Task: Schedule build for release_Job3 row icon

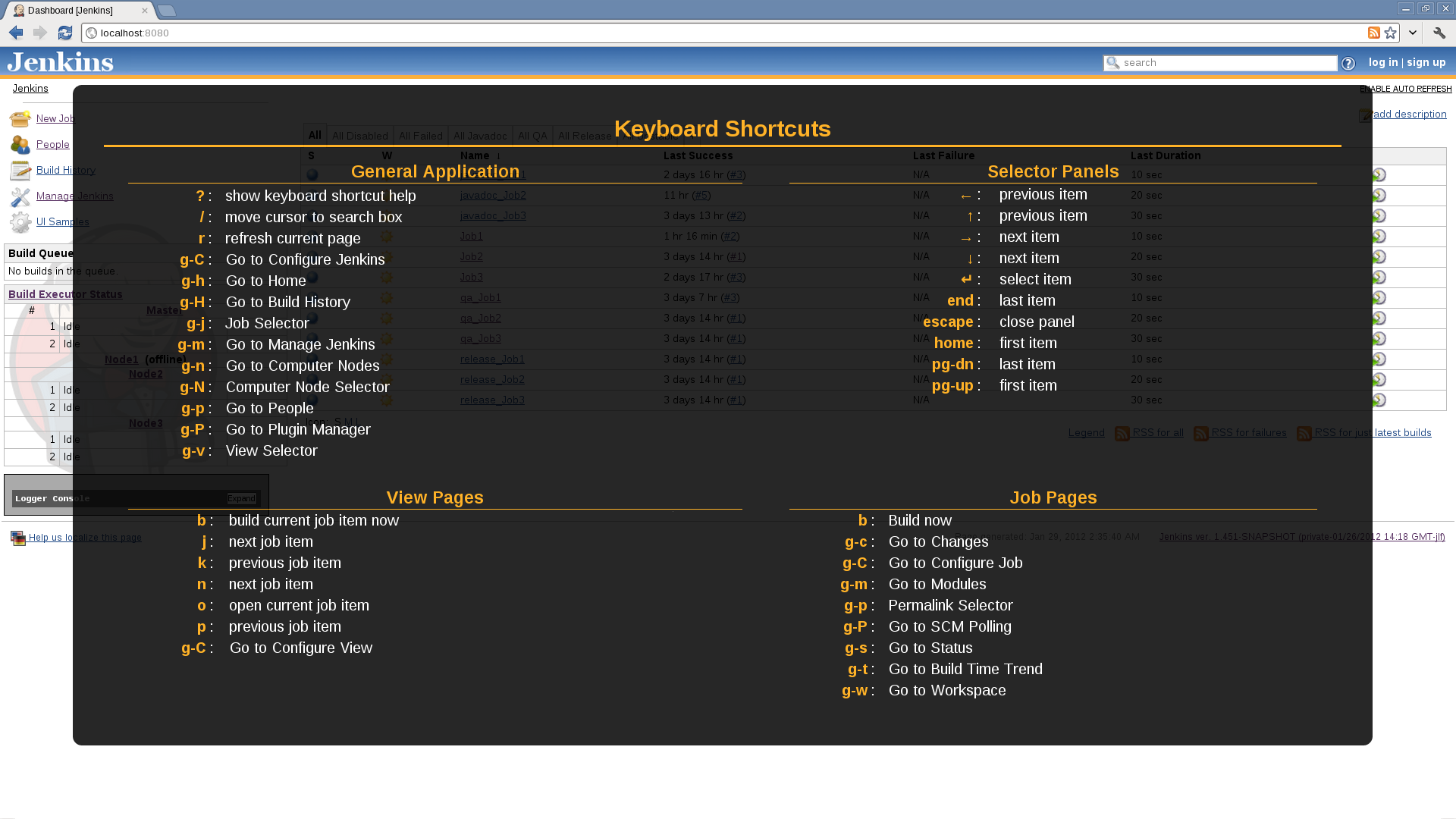Action: [x=1379, y=400]
